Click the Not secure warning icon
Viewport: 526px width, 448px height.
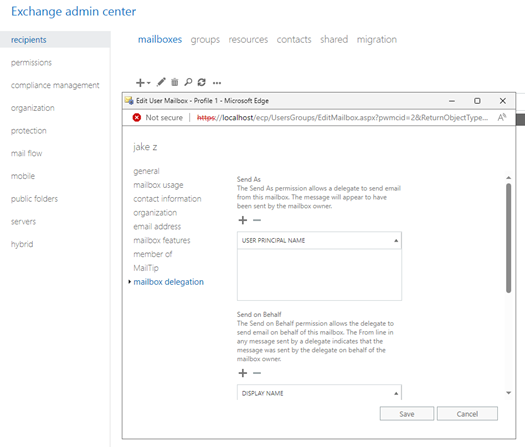click(x=137, y=117)
